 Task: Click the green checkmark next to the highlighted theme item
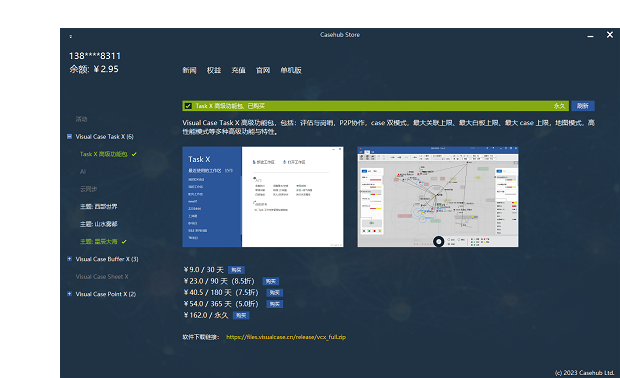click(124, 242)
